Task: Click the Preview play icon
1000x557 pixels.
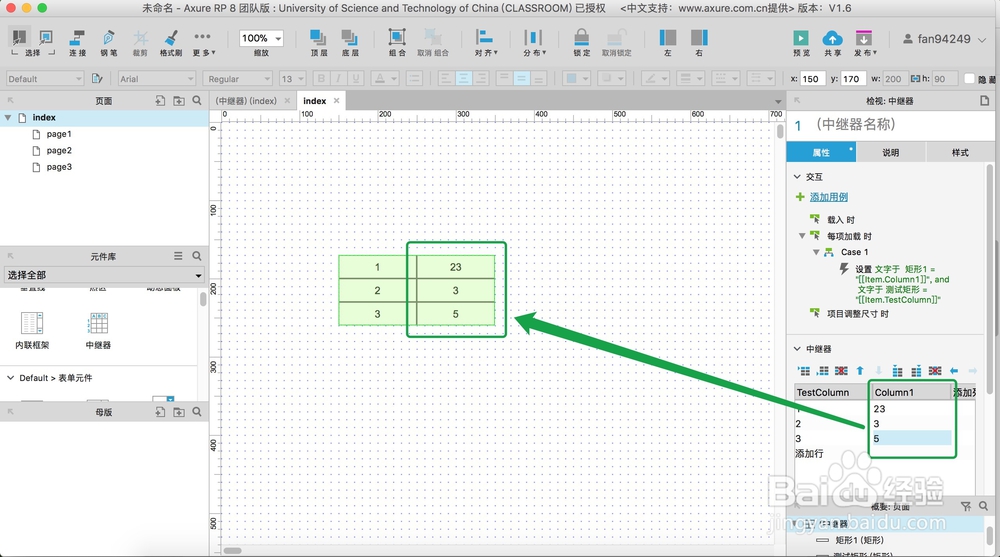Action: point(800,38)
